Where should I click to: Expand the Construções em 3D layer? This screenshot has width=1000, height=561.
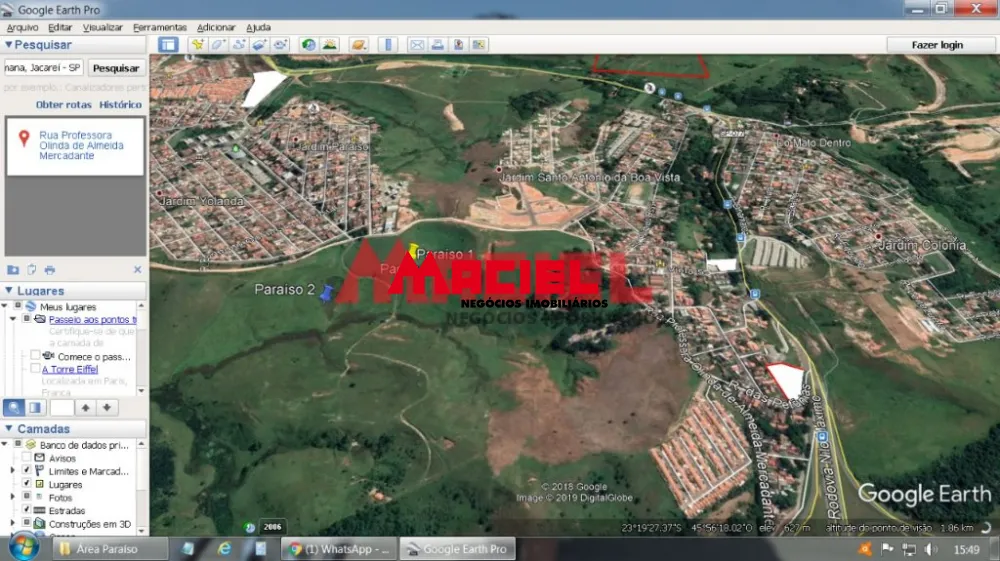point(13,523)
